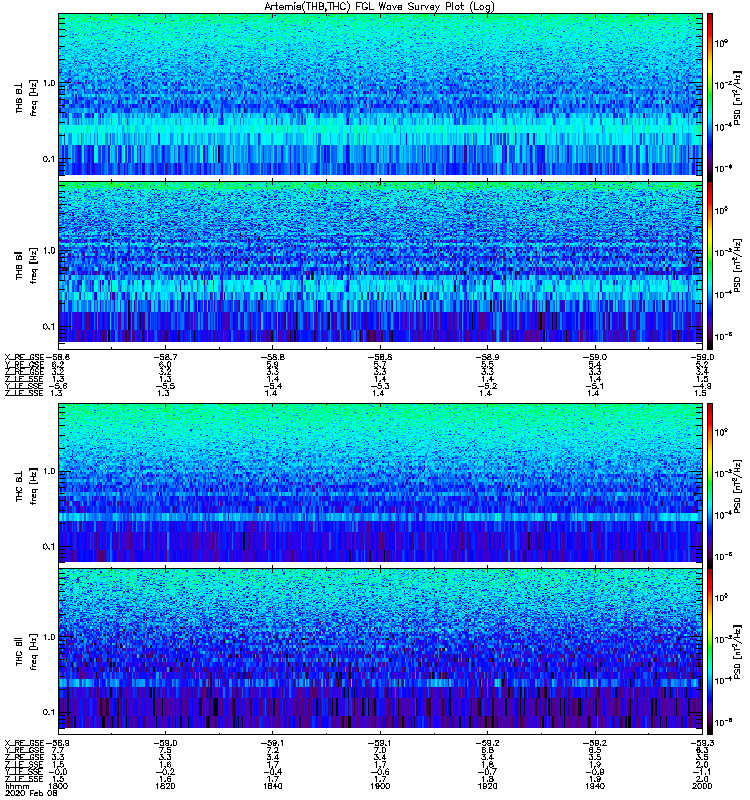Click the 10⁻⁶ tick label on THB B∥ color bar
Image resolution: width=750 pixels, height=800 pixels.
click(x=722, y=336)
